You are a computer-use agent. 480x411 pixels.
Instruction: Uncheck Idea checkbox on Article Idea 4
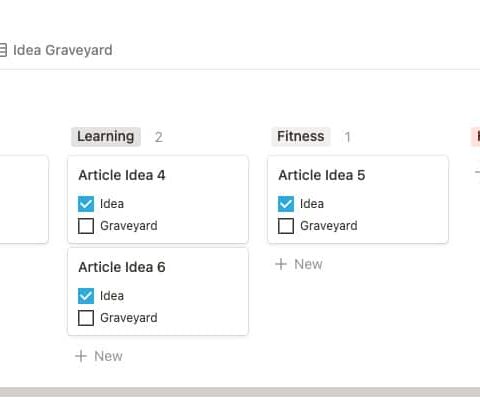coord(86,204)
